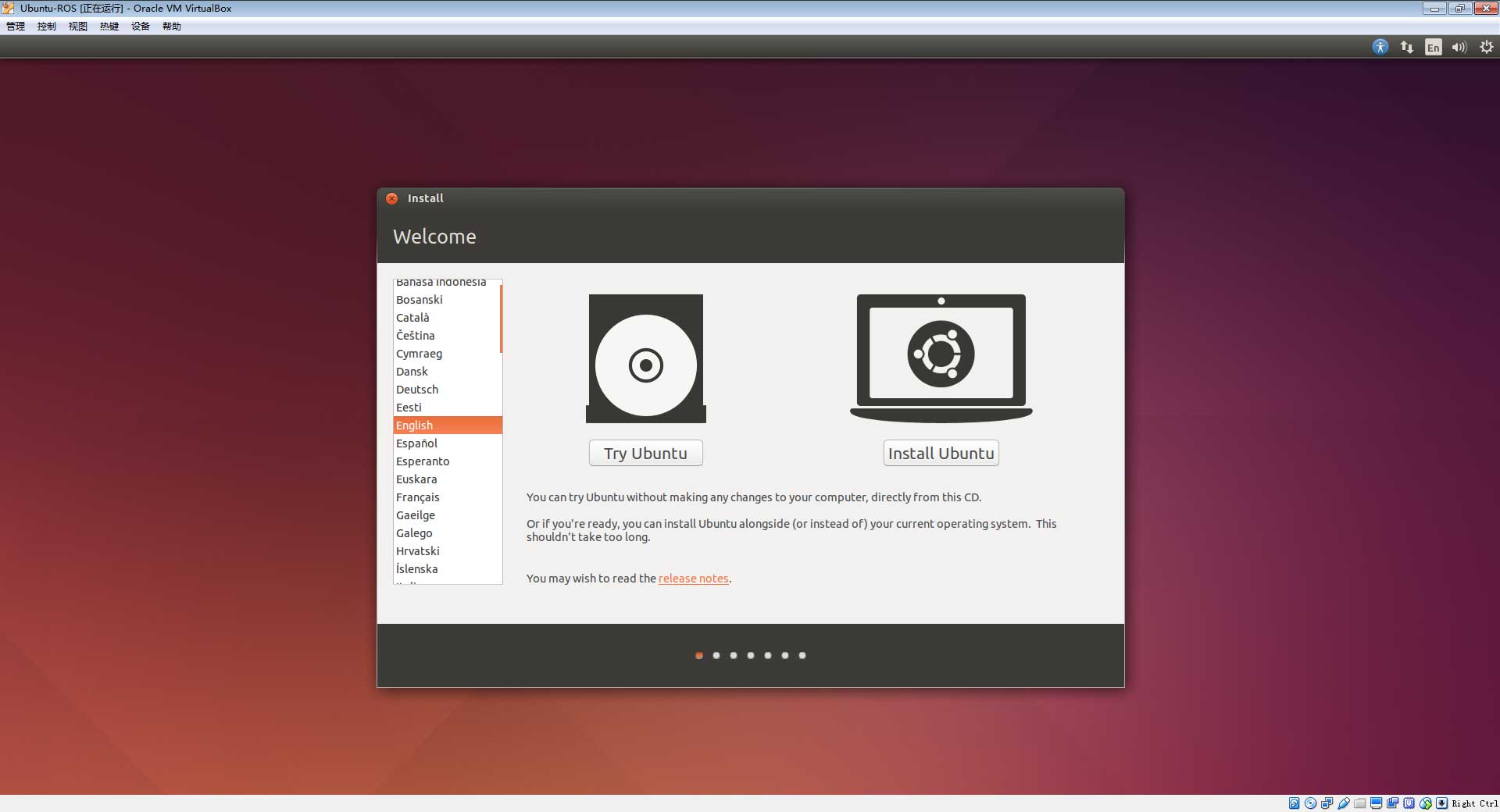The width and height of the screenshot is (1500, 812).
Task: Click the language list scrollbar handle
Action: (501, 319)
